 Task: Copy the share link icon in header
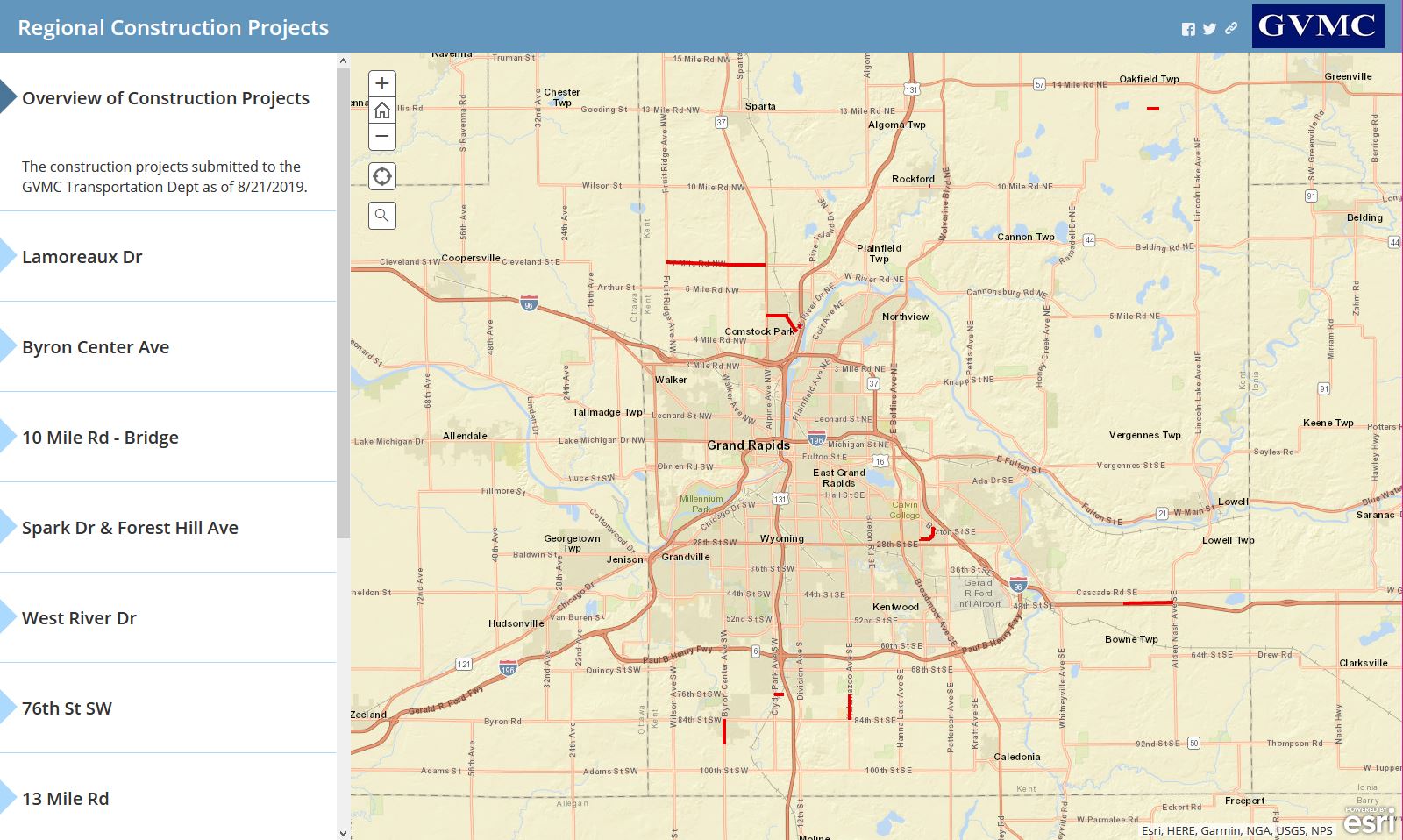click(1231, 29)
